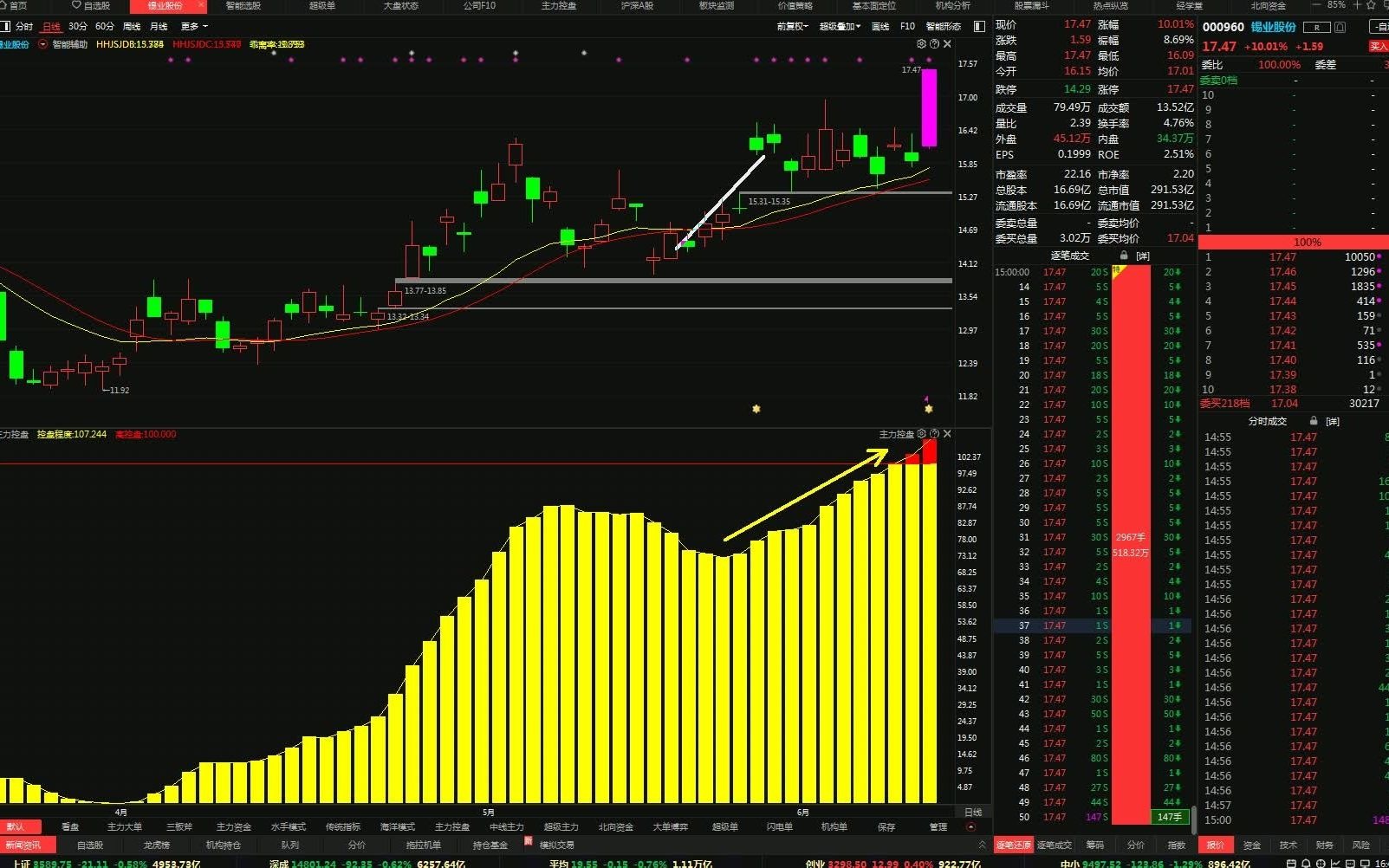Viewport: 1389px width, 868px height.
Task: Click the 智能形态 button
Action: [x=944, y=27]
